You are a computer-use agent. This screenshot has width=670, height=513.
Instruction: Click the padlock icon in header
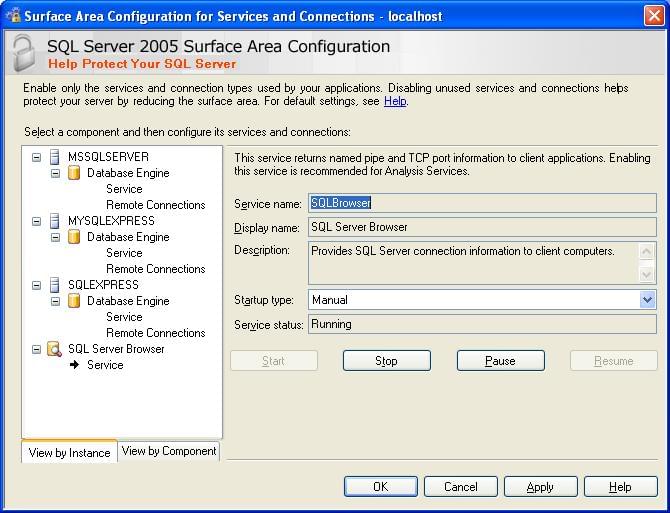[x=24, y=54]
